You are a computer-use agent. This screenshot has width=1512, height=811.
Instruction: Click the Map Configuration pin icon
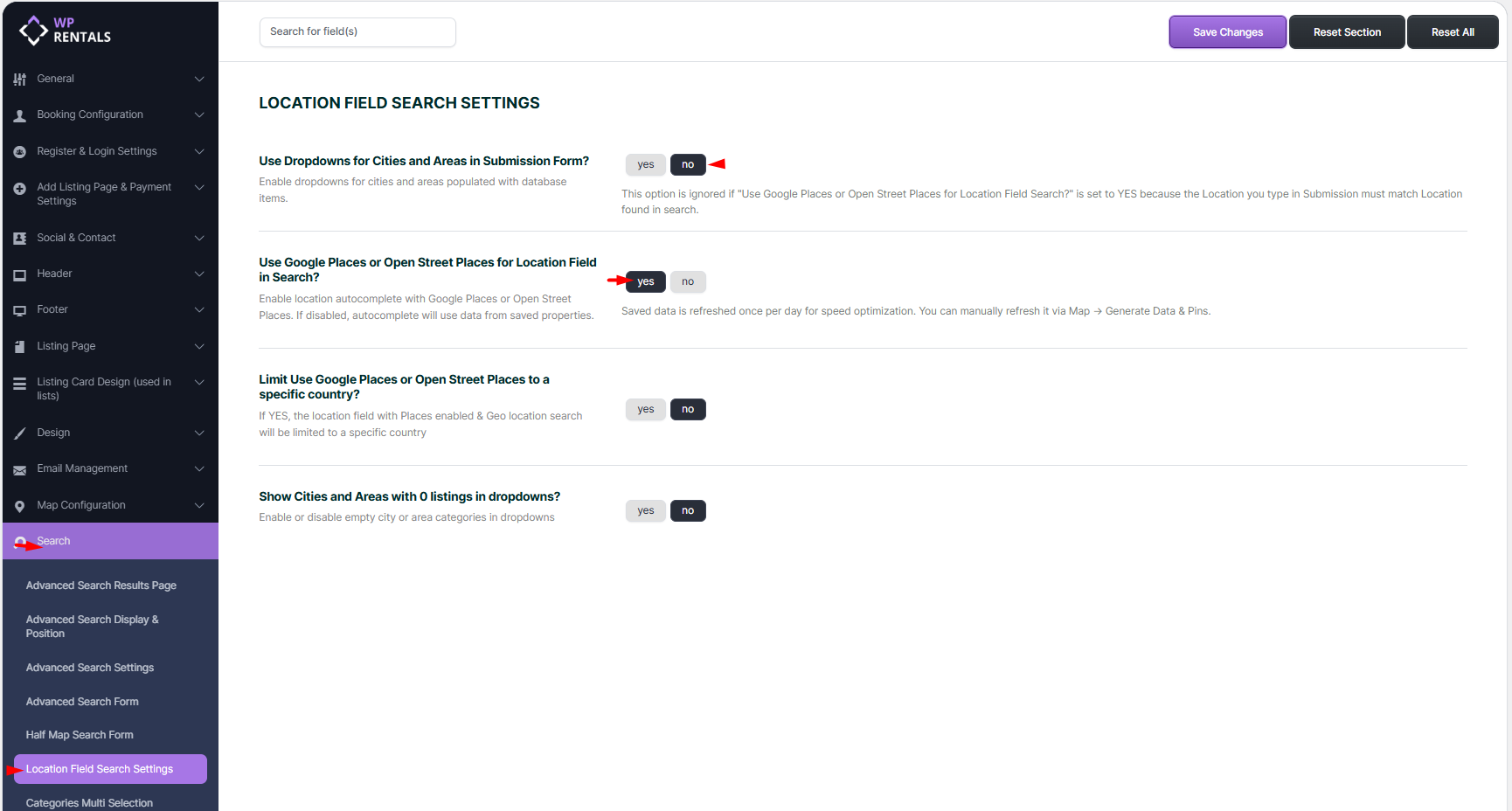(20, 506)
